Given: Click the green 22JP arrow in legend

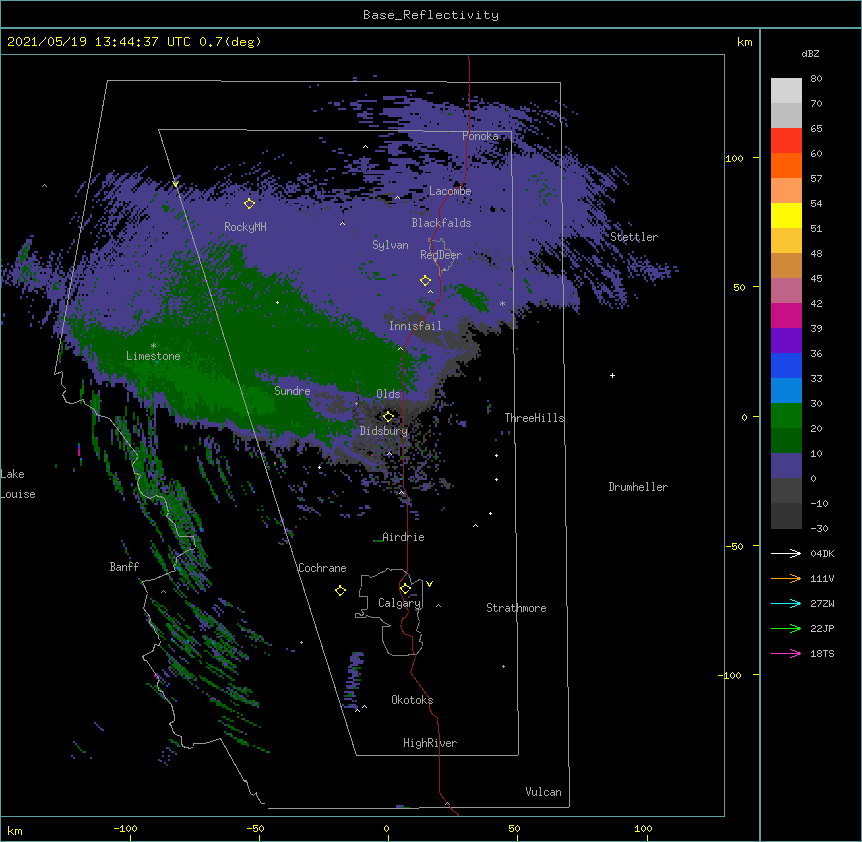Looking at the screenshot, I should [x=786, y=628].
